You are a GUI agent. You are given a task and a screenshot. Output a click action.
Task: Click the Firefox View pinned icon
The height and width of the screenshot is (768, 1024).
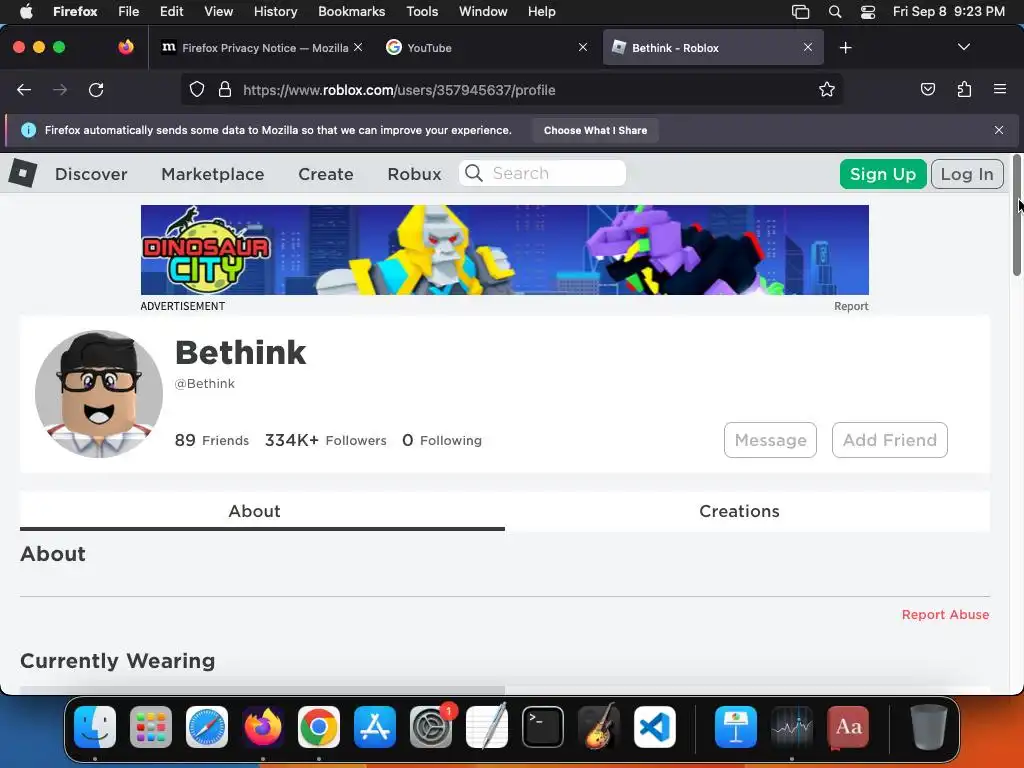pos(125,47)
